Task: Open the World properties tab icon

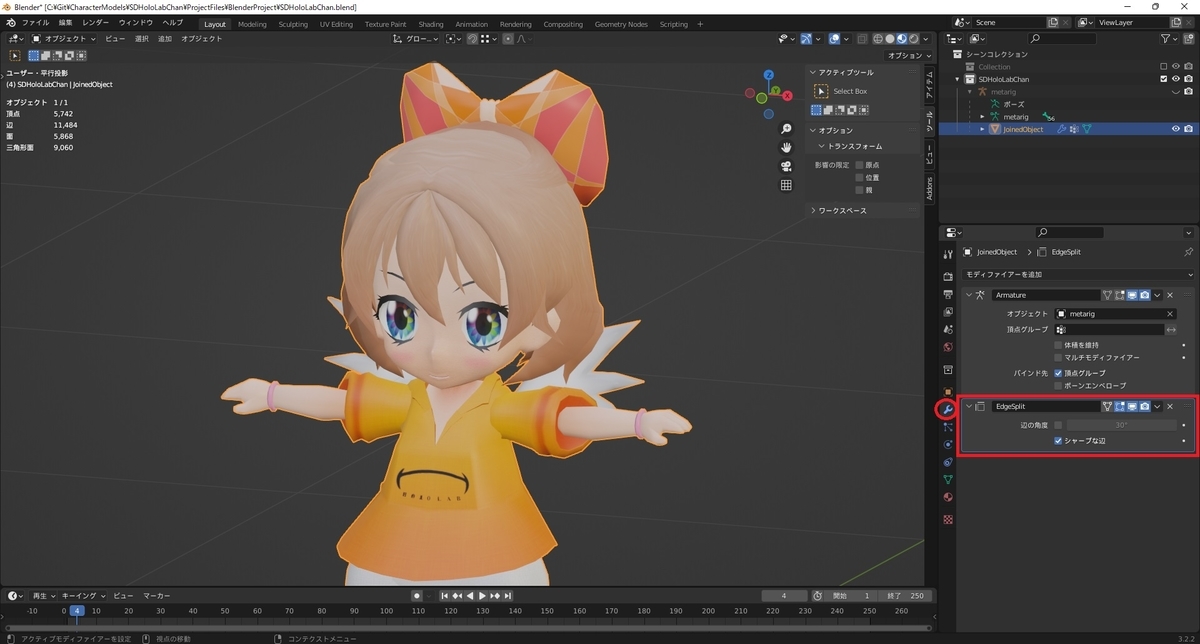Action: point(948,348)
